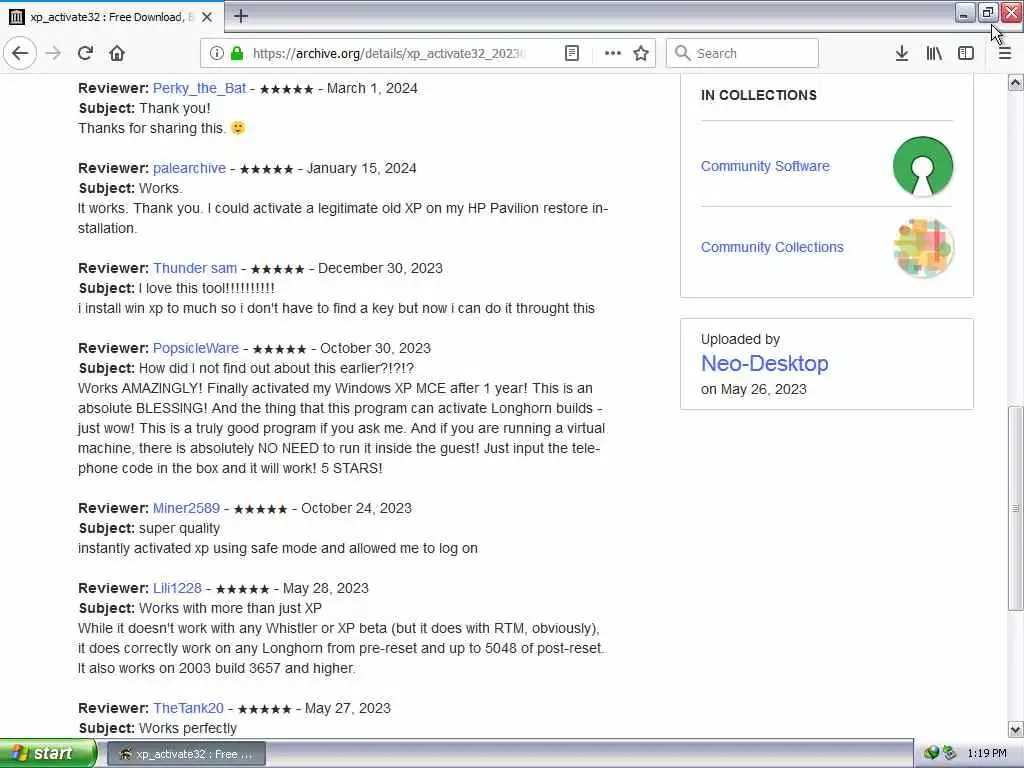This screenshot has height=768, width=1024.
Task: Click the smiley emoji in Perky_the_Bat review
Action: 238,127
